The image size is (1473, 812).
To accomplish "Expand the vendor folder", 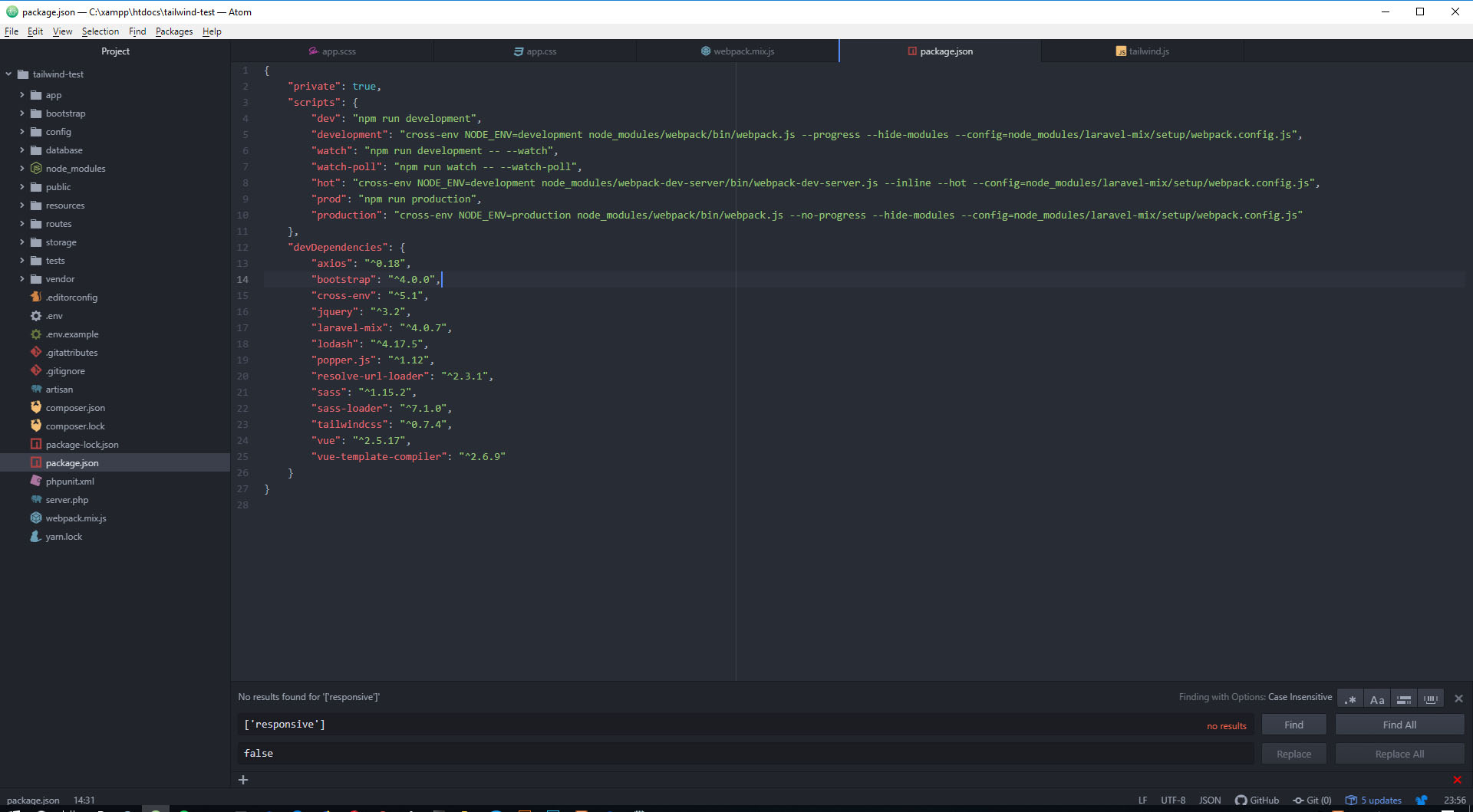I will 23,278.
